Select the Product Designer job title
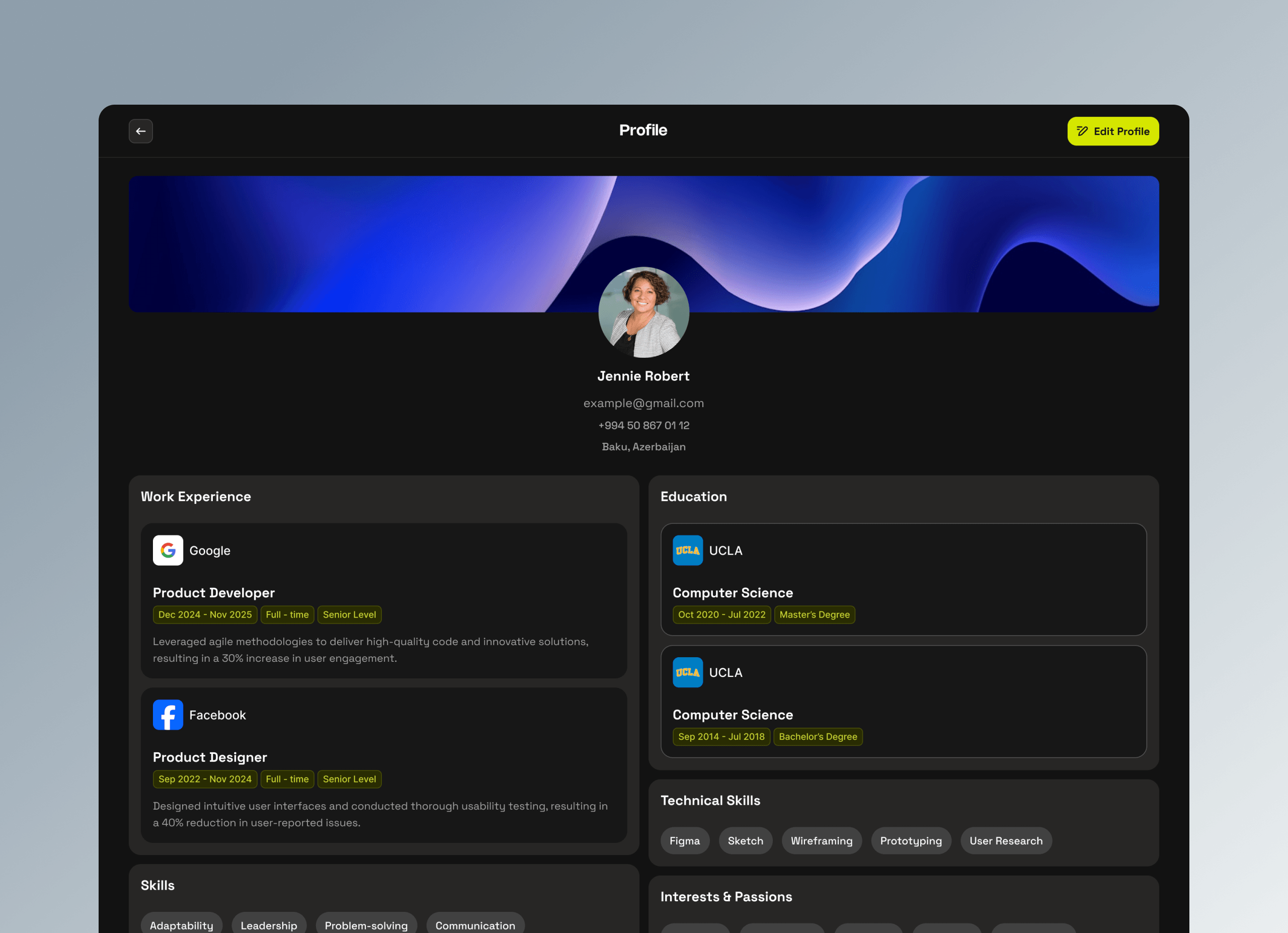This screenshot has width=1288, height=933. coord(210,757)
